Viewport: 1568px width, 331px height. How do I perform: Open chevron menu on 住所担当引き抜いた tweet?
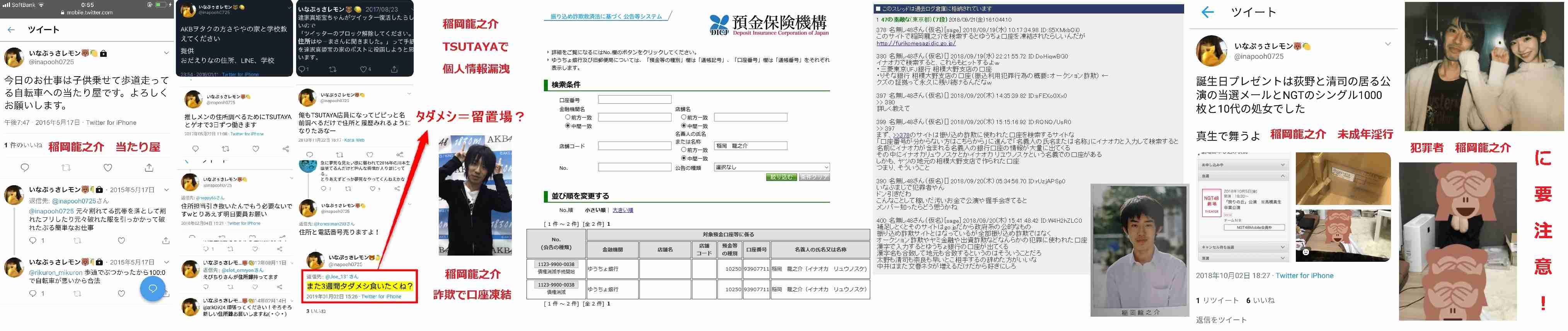tap(291, 178)
